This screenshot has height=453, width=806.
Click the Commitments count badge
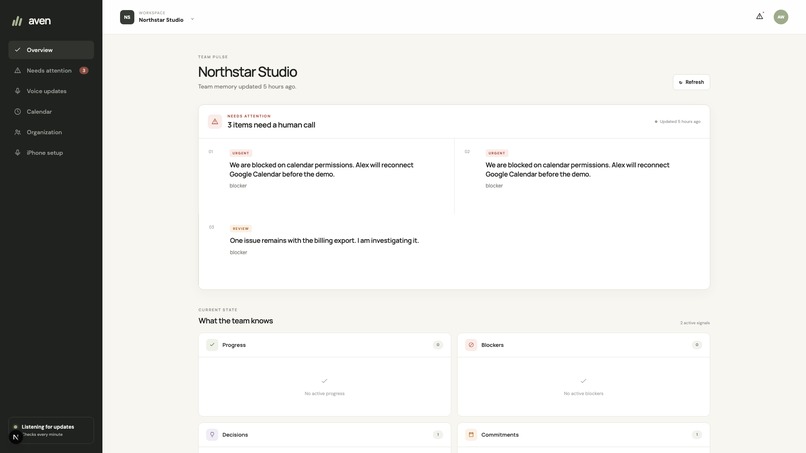pos(697,434)
